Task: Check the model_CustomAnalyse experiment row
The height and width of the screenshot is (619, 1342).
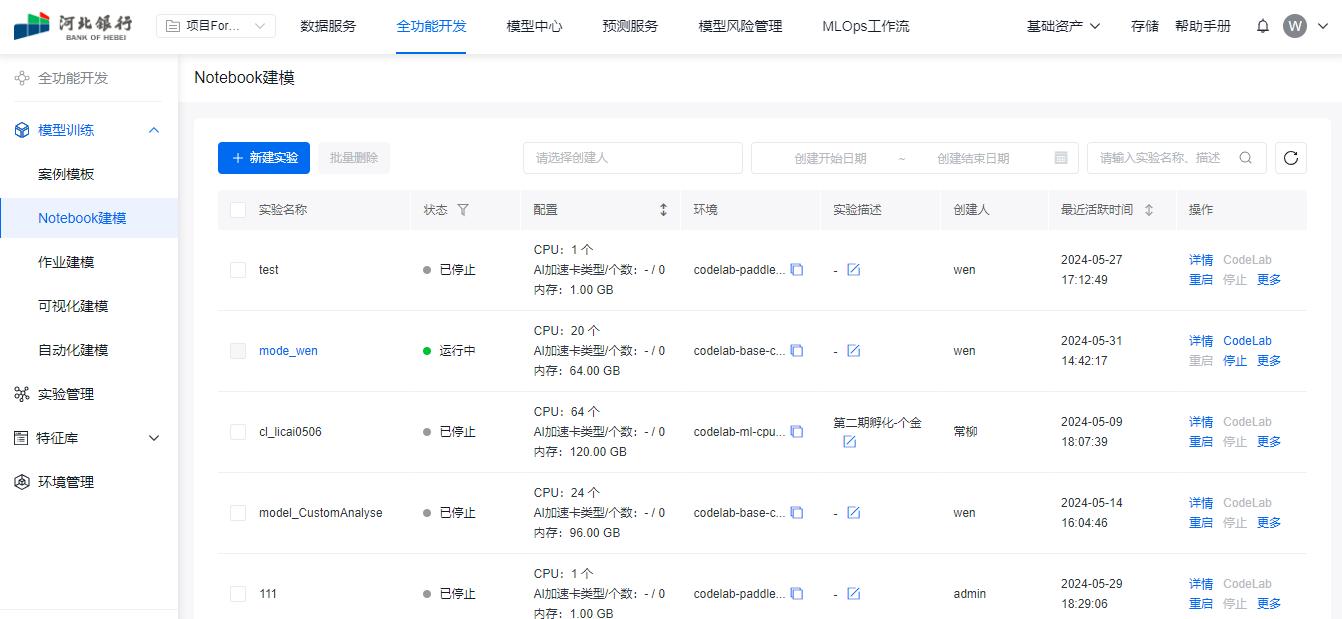Action: [238, 513]
